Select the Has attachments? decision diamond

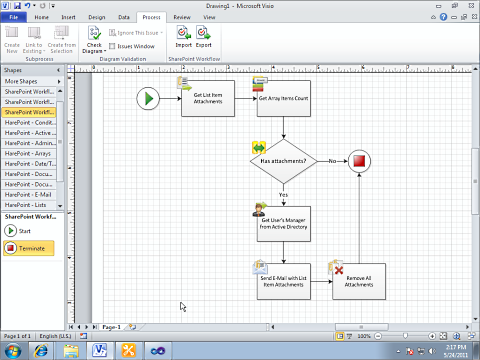(284, 161)
